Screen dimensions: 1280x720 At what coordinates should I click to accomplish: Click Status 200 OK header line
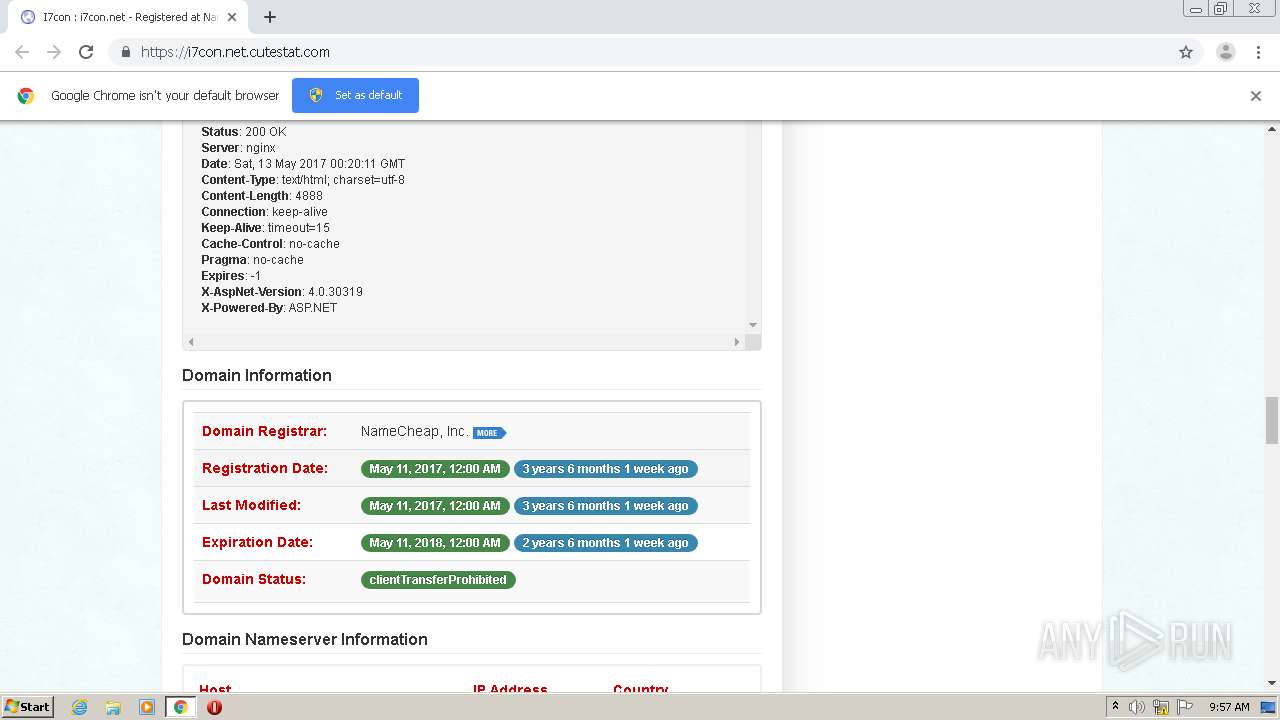pos(244,132)
